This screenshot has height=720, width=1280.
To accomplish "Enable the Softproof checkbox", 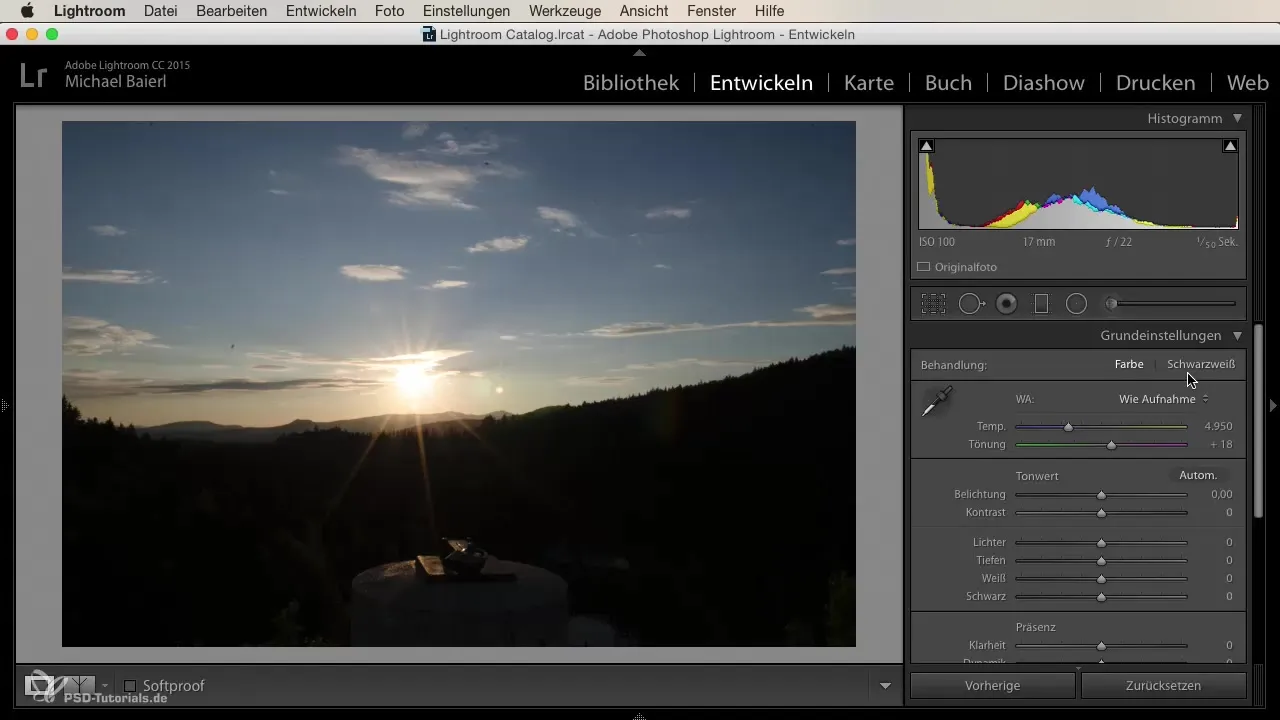I will (x=130, y=686).
